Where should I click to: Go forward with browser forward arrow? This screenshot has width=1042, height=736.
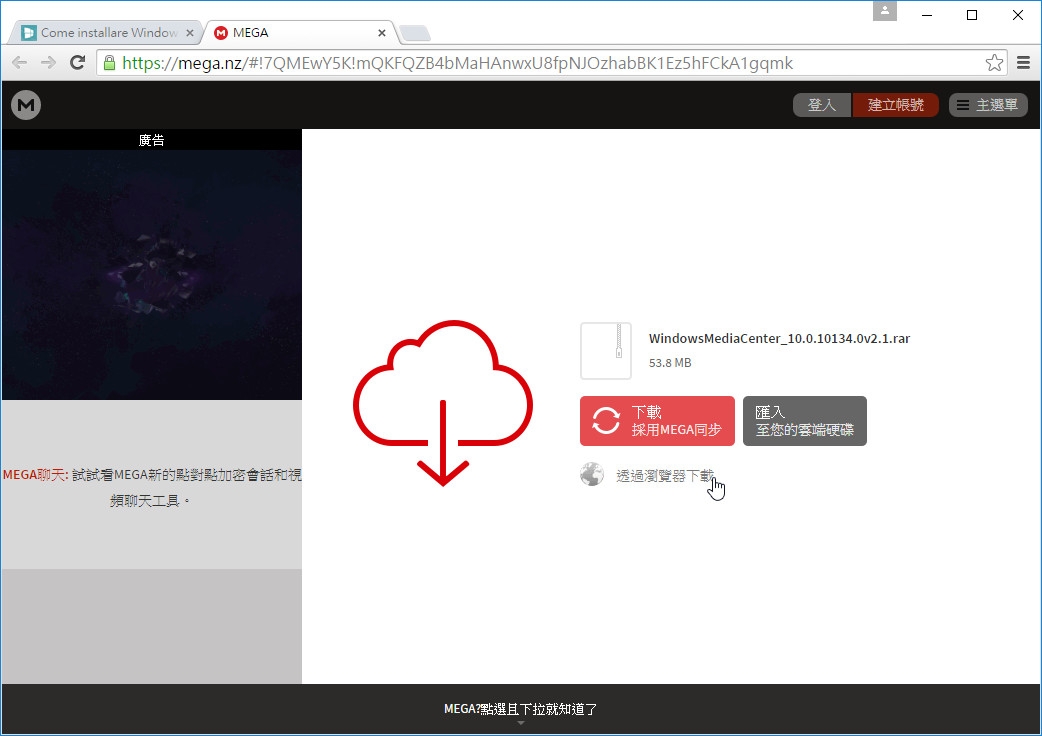click(49, 63)
